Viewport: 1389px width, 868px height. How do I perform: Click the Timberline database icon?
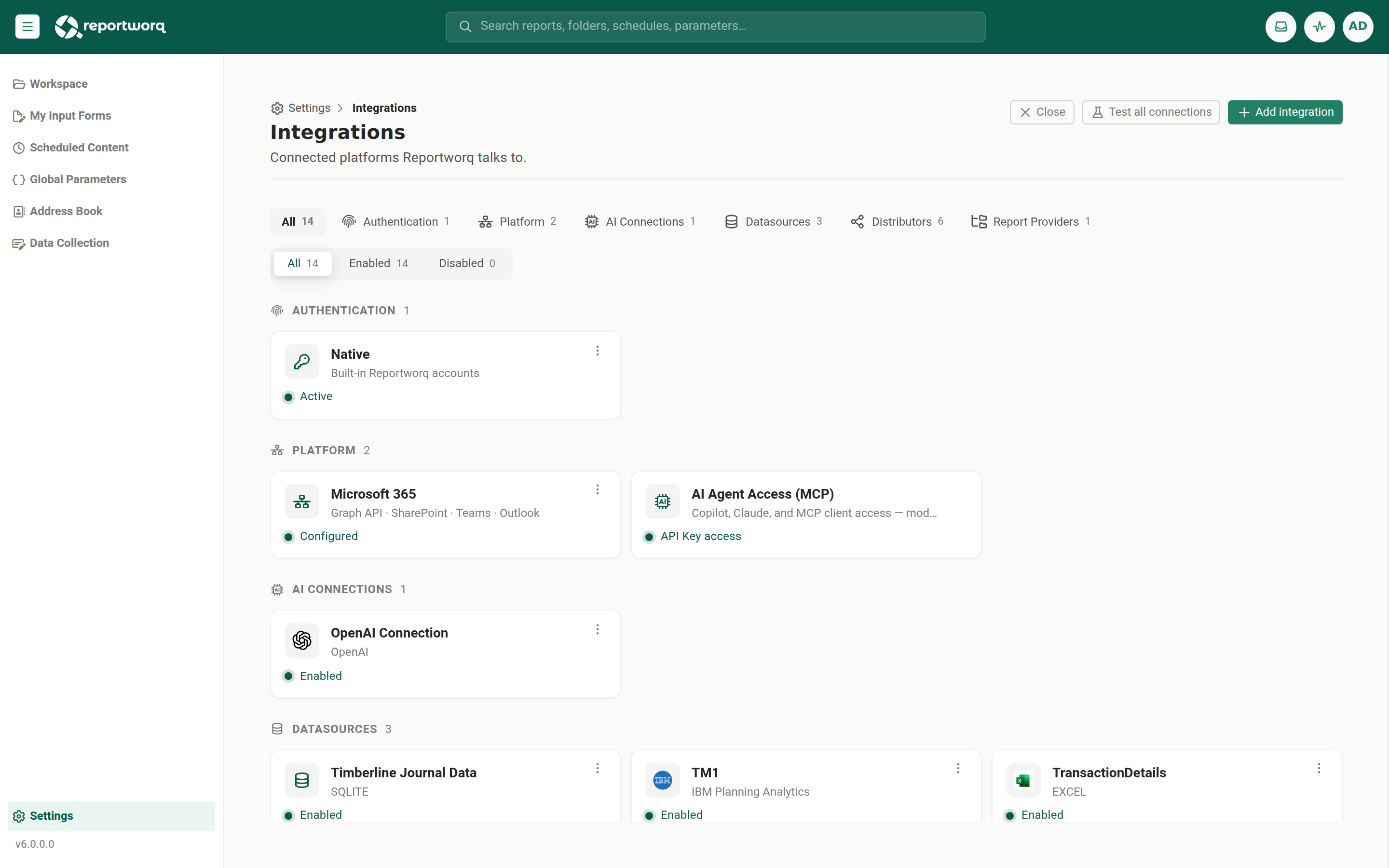click(302, 781)
